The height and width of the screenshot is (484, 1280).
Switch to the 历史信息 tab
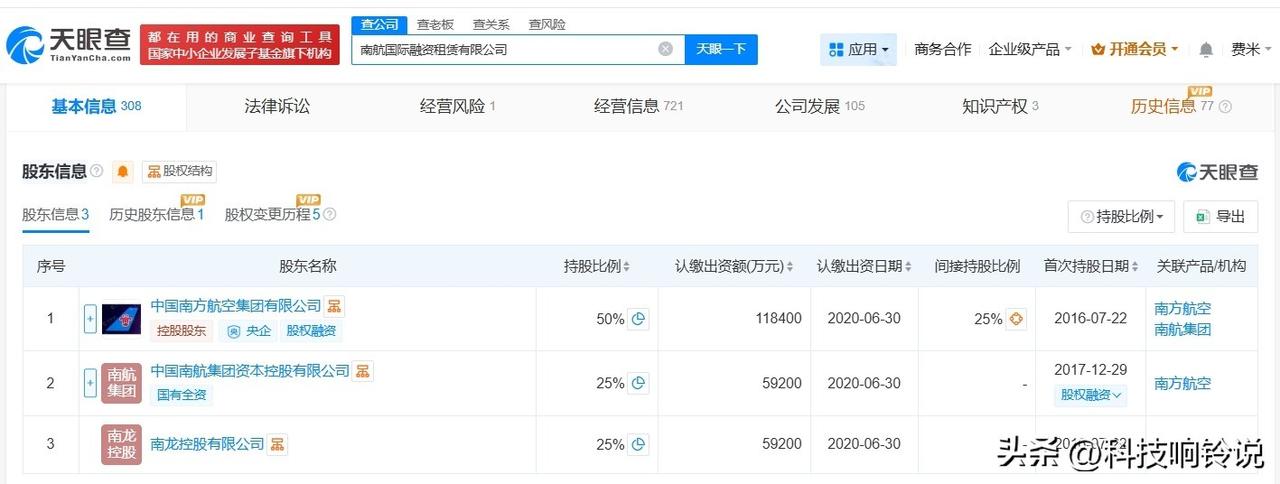(1172, 106)
